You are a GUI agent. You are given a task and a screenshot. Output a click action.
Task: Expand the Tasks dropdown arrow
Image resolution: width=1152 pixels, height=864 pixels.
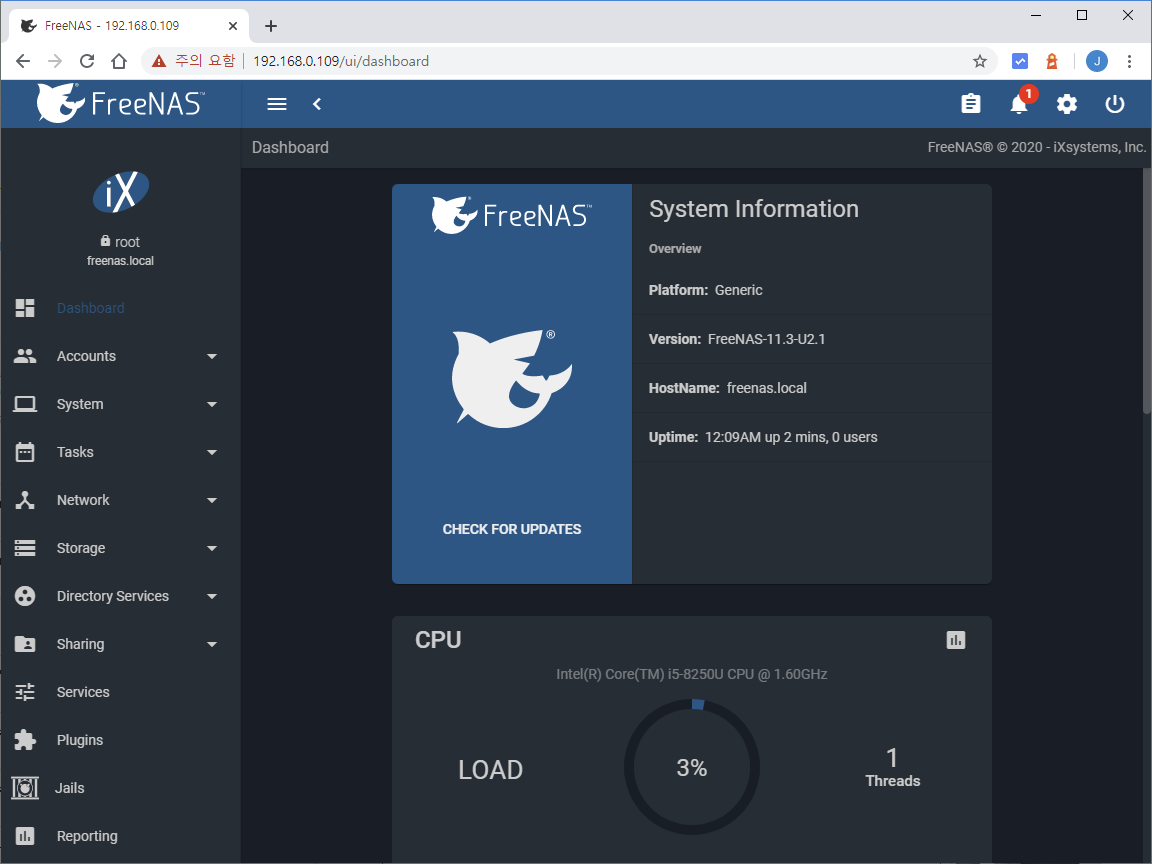[212, 453]
